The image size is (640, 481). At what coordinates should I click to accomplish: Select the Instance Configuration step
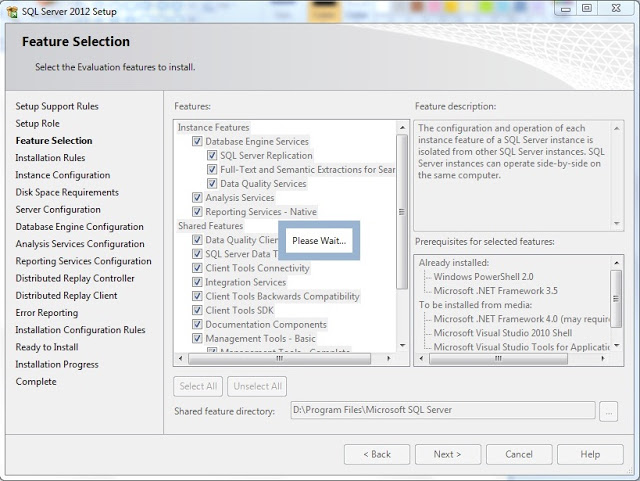pos(62,175)
